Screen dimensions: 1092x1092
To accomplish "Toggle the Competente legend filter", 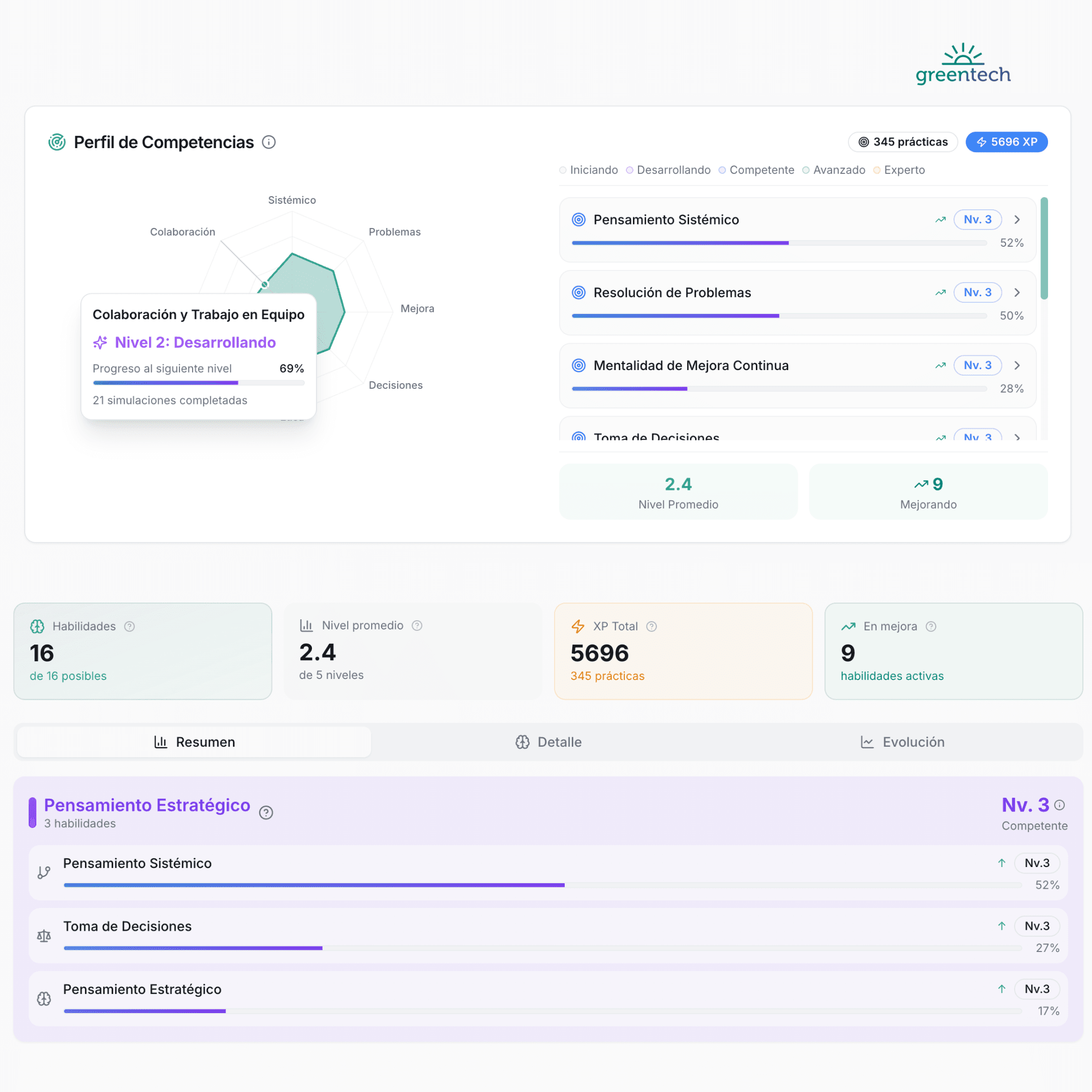I will pos(756,170).
